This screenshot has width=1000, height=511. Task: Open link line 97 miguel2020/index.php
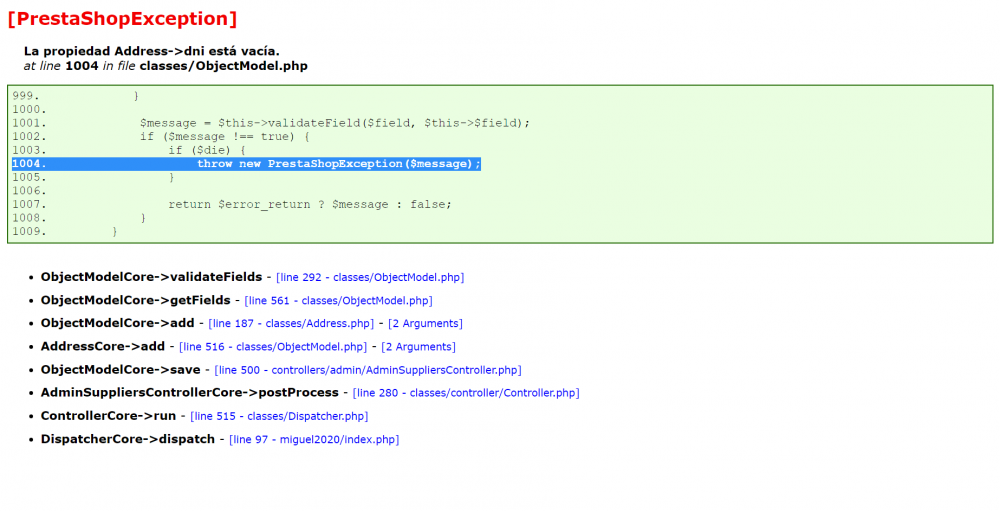314,440
